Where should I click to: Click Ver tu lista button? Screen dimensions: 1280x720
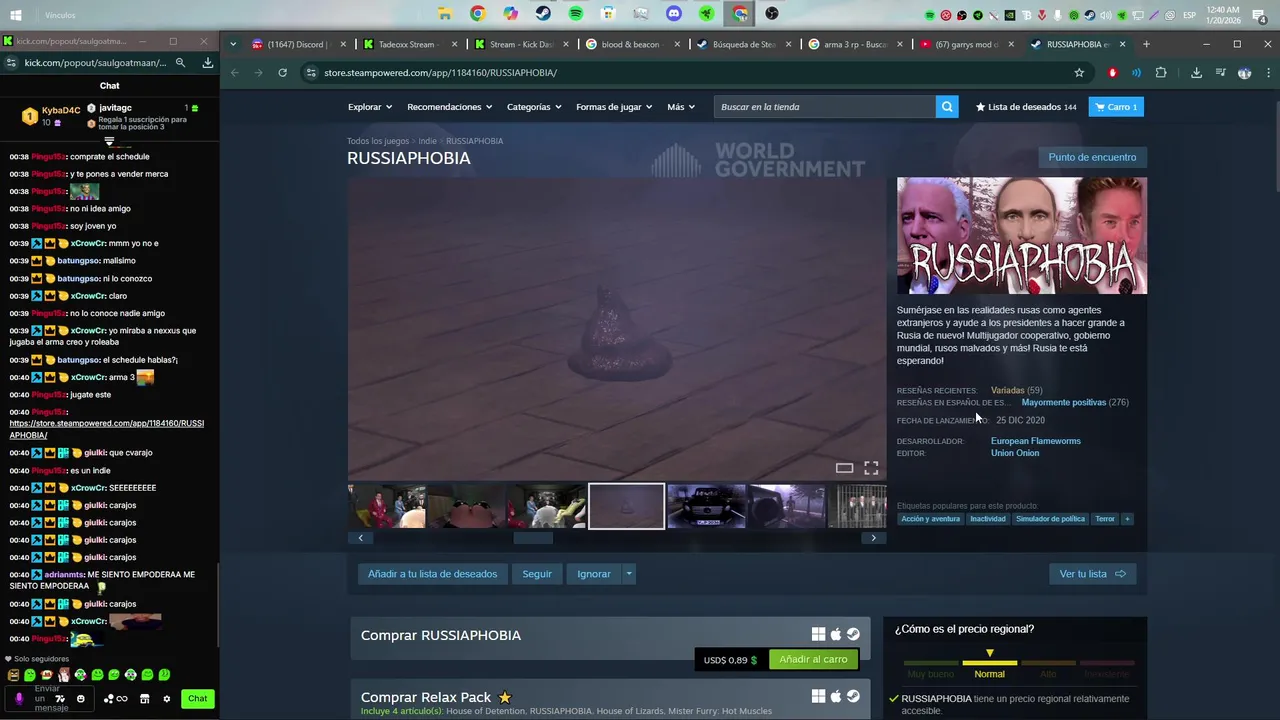click(x=1092, y=574)
